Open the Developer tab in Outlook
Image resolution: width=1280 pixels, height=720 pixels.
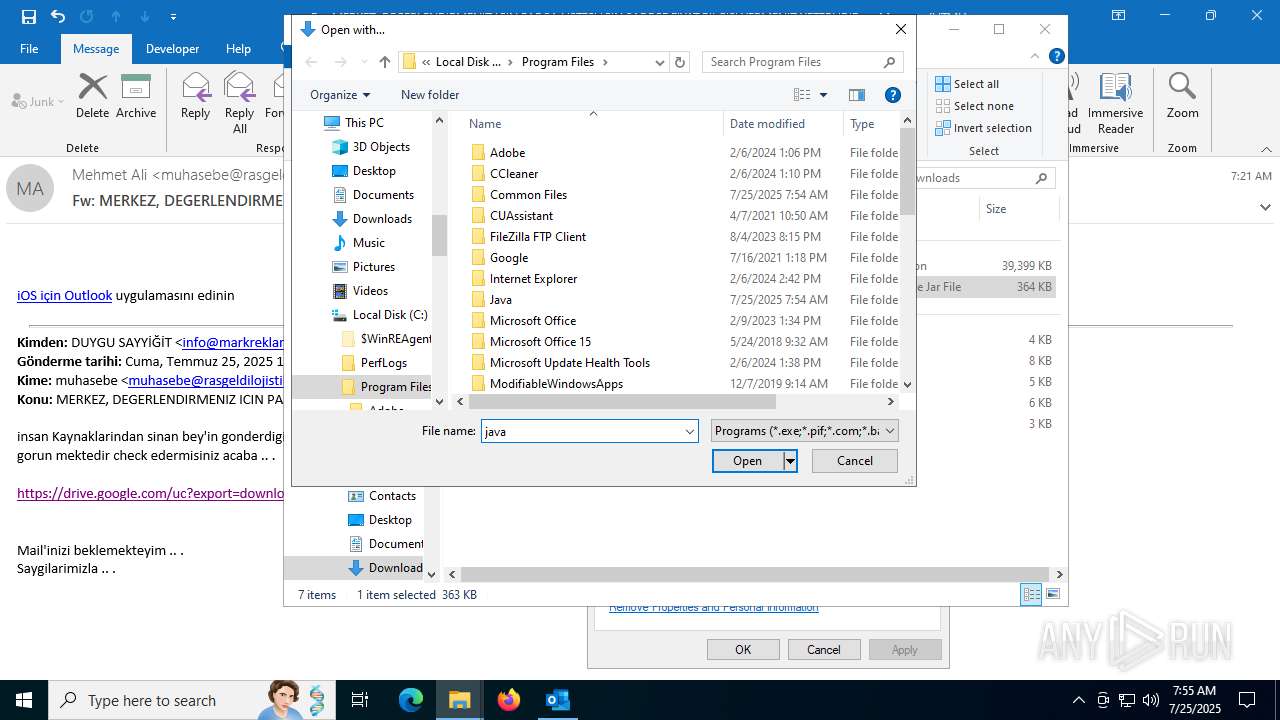[172, 48]
